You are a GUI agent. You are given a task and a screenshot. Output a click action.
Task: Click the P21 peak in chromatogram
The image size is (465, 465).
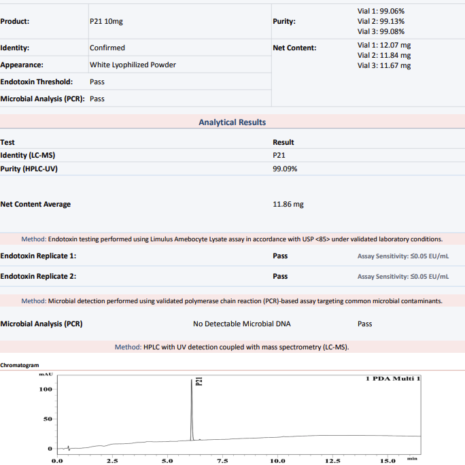tap(192, 410)
